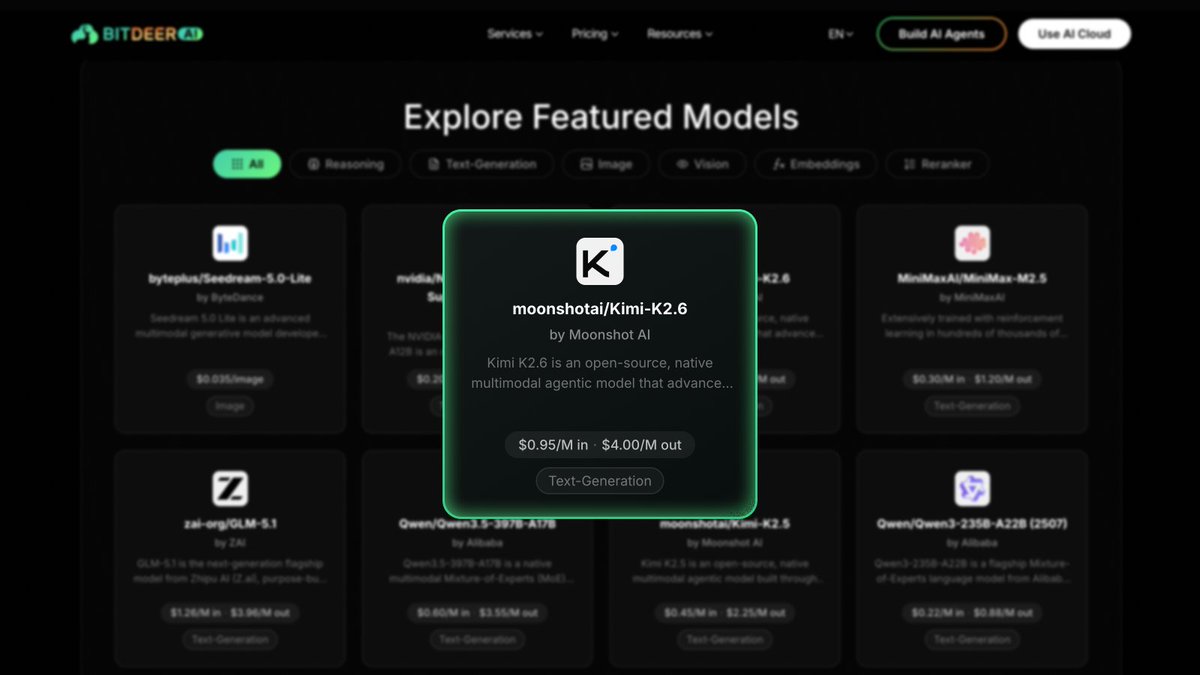Select the Embeddings filter tab
1200x675 pixels.
tap(815, 164)
